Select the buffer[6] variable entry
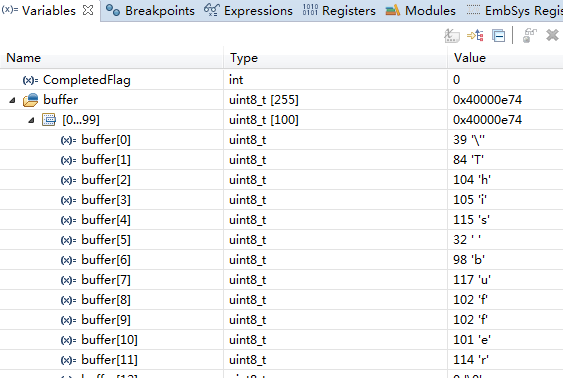The image size is (563, 378). coord(106,260)
